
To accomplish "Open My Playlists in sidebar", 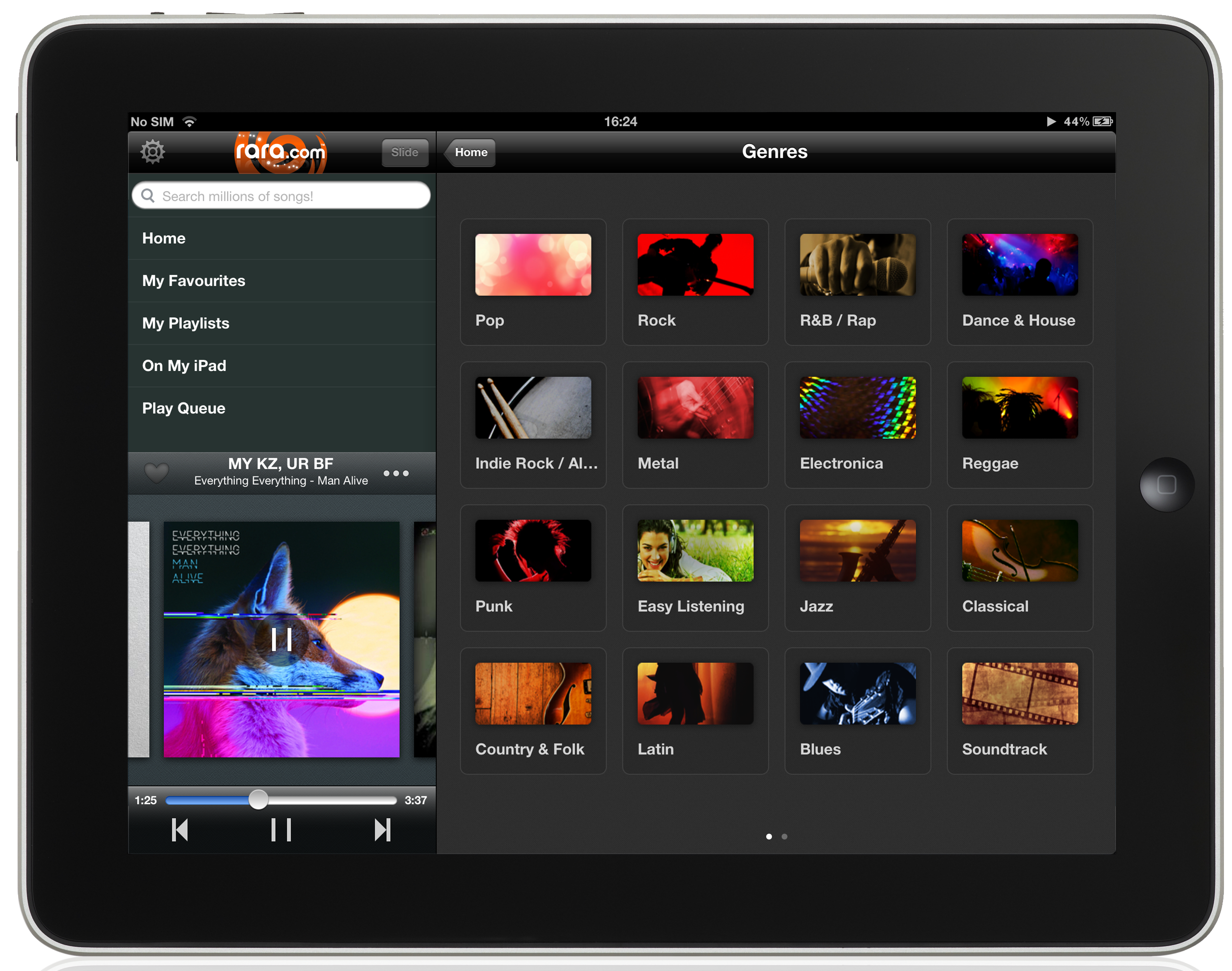I will coord(186,323).
